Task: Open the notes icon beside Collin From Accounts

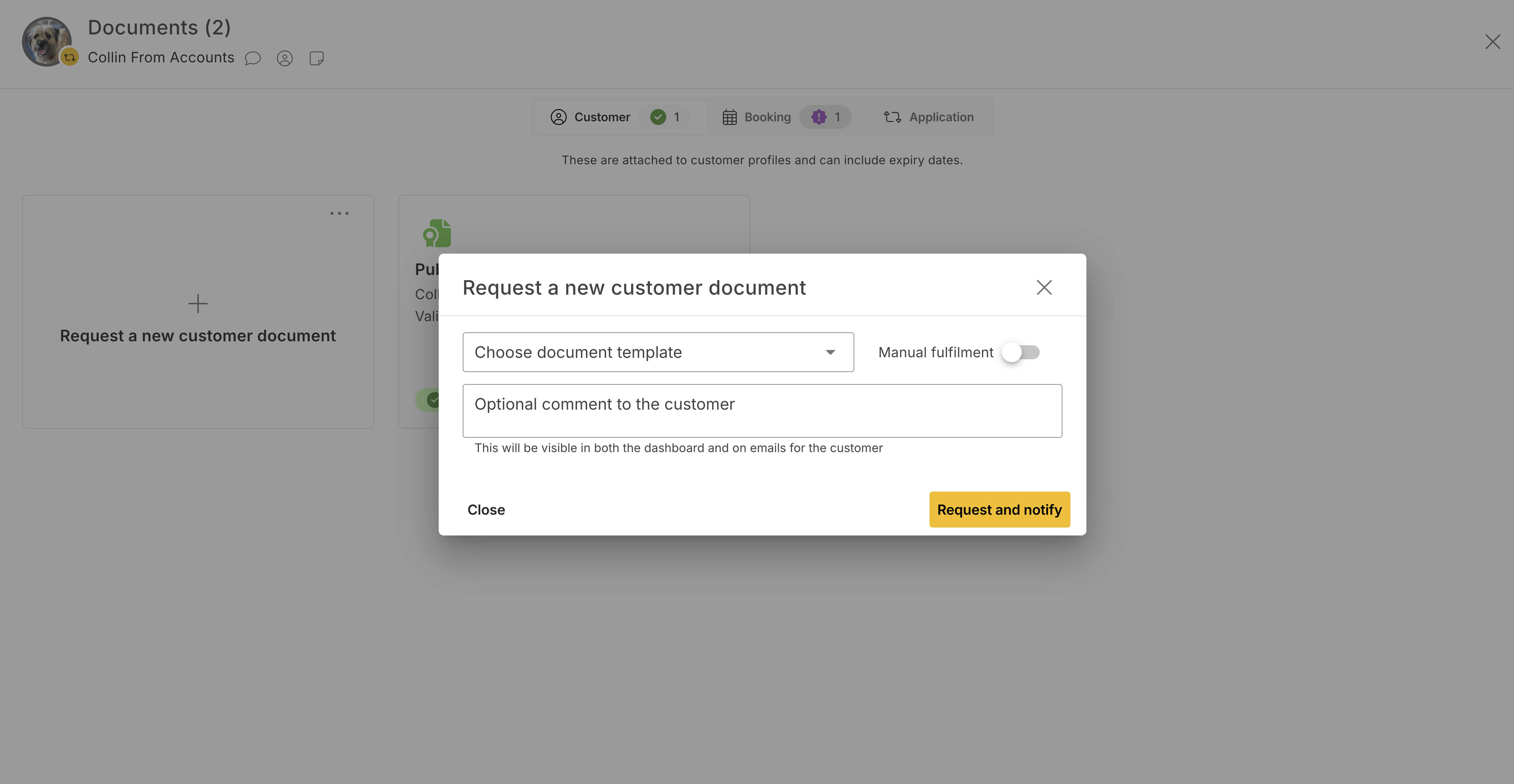Action: coord(317,58)
